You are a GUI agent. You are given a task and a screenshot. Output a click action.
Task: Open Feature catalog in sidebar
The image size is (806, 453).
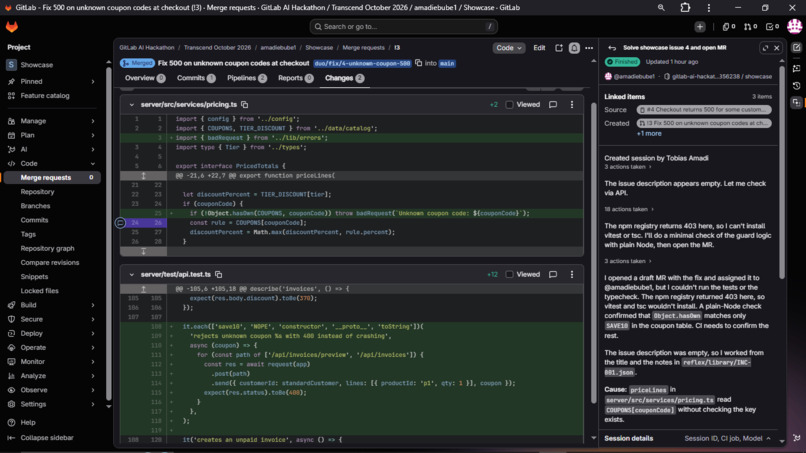point(45,96)
